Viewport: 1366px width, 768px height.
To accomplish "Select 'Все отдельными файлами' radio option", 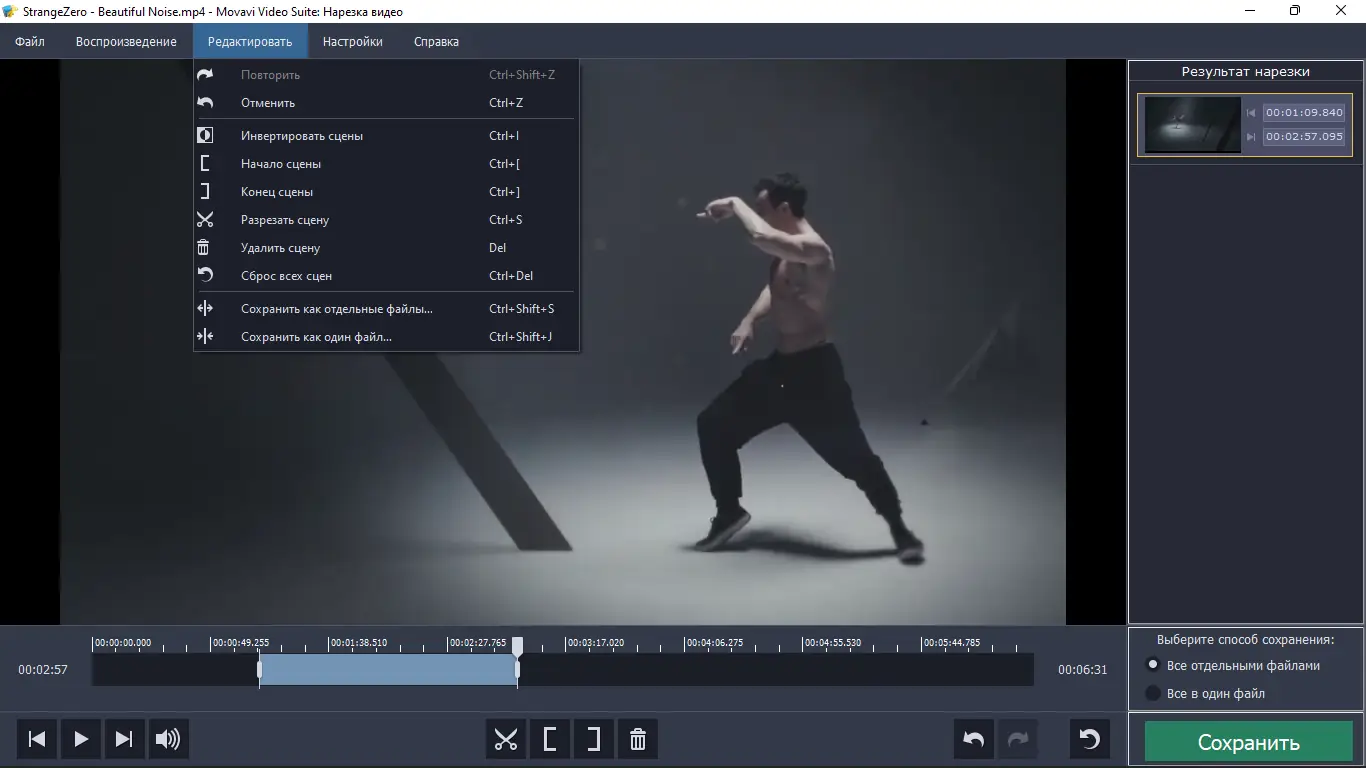I will coord(1232,665).
